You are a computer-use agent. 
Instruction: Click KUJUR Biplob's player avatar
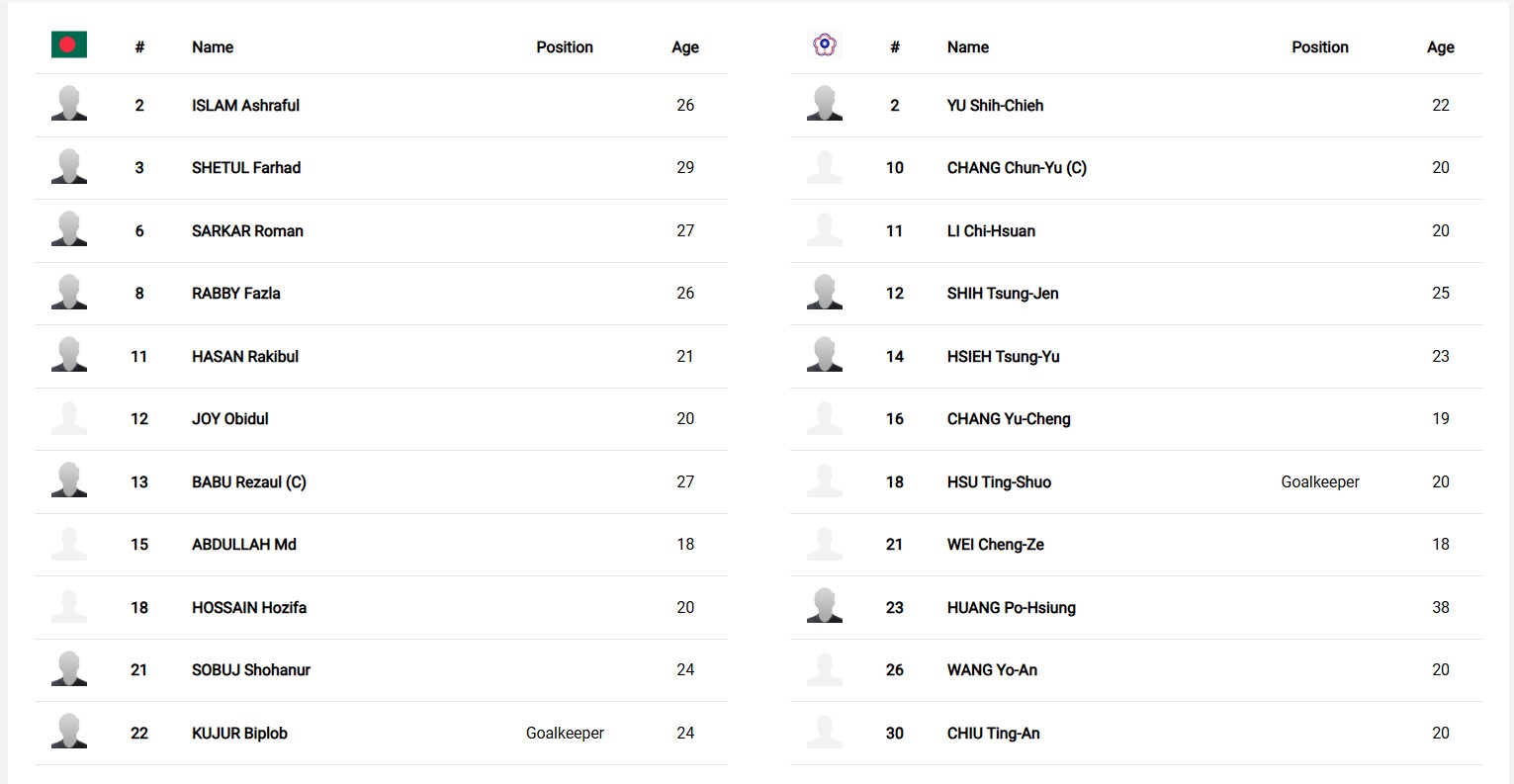(69, 732)
